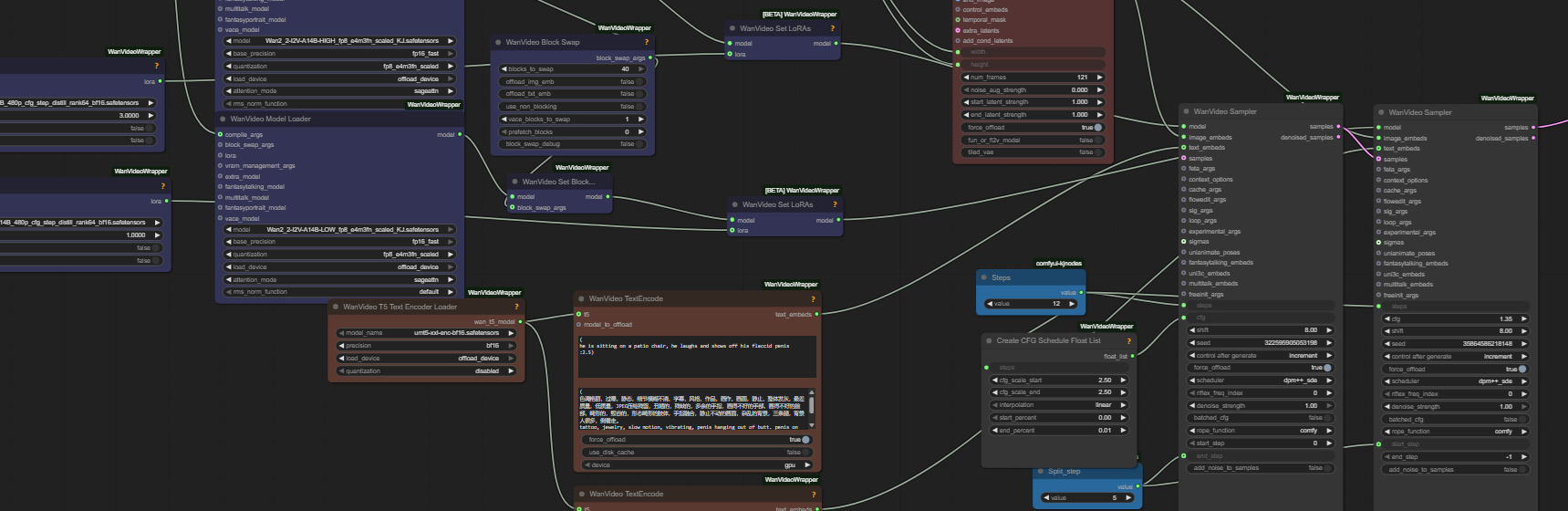Increase Steps value 12 with right arrow
This screenshot has width=1568, height=511.
1073,304
